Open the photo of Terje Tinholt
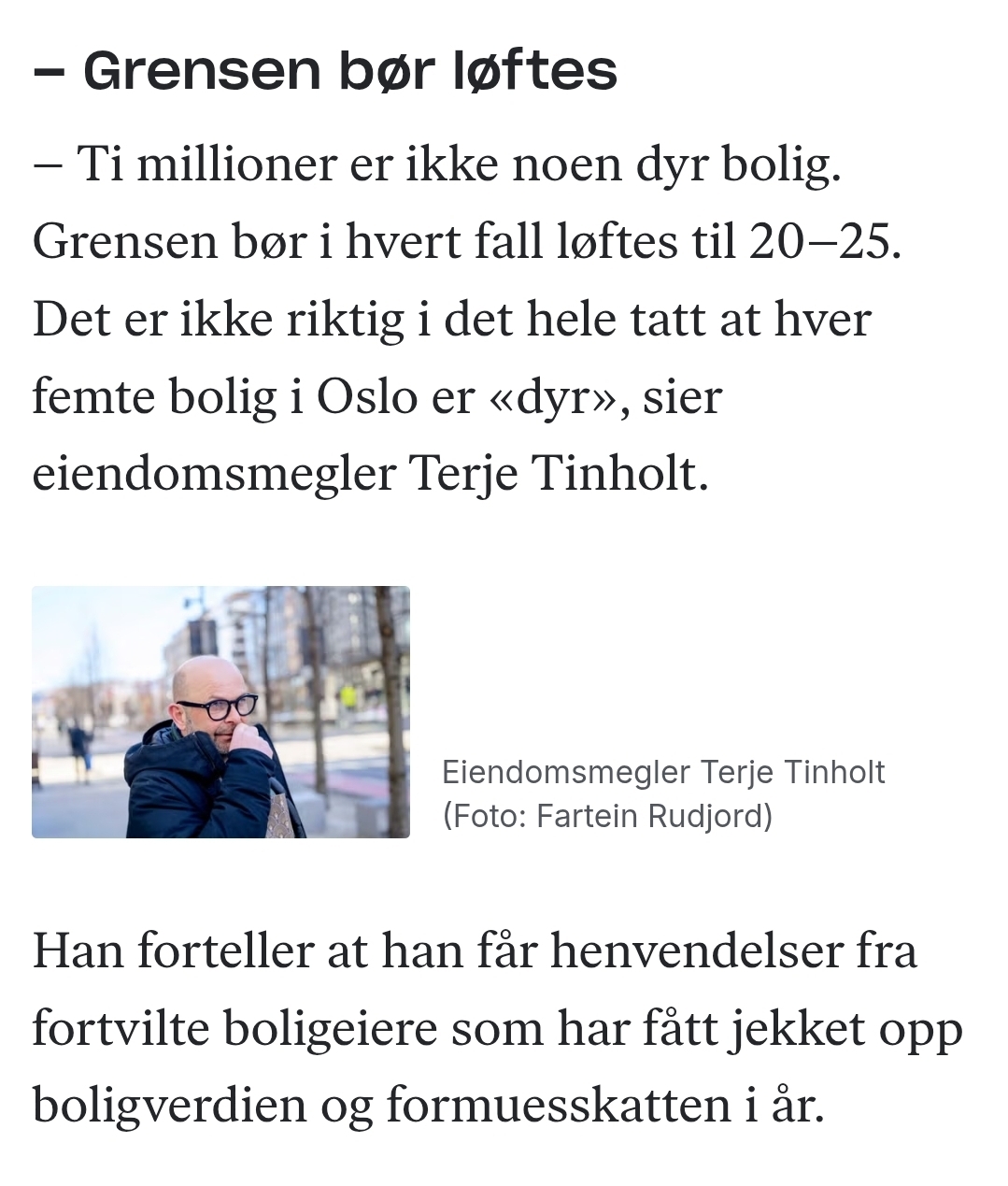The height and width of the screenshot is (1186, 1008). pos(220,711)
